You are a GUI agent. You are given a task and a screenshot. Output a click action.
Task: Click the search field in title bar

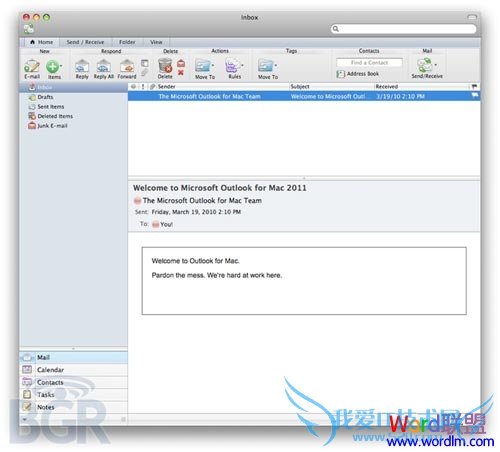coord(404,29)
